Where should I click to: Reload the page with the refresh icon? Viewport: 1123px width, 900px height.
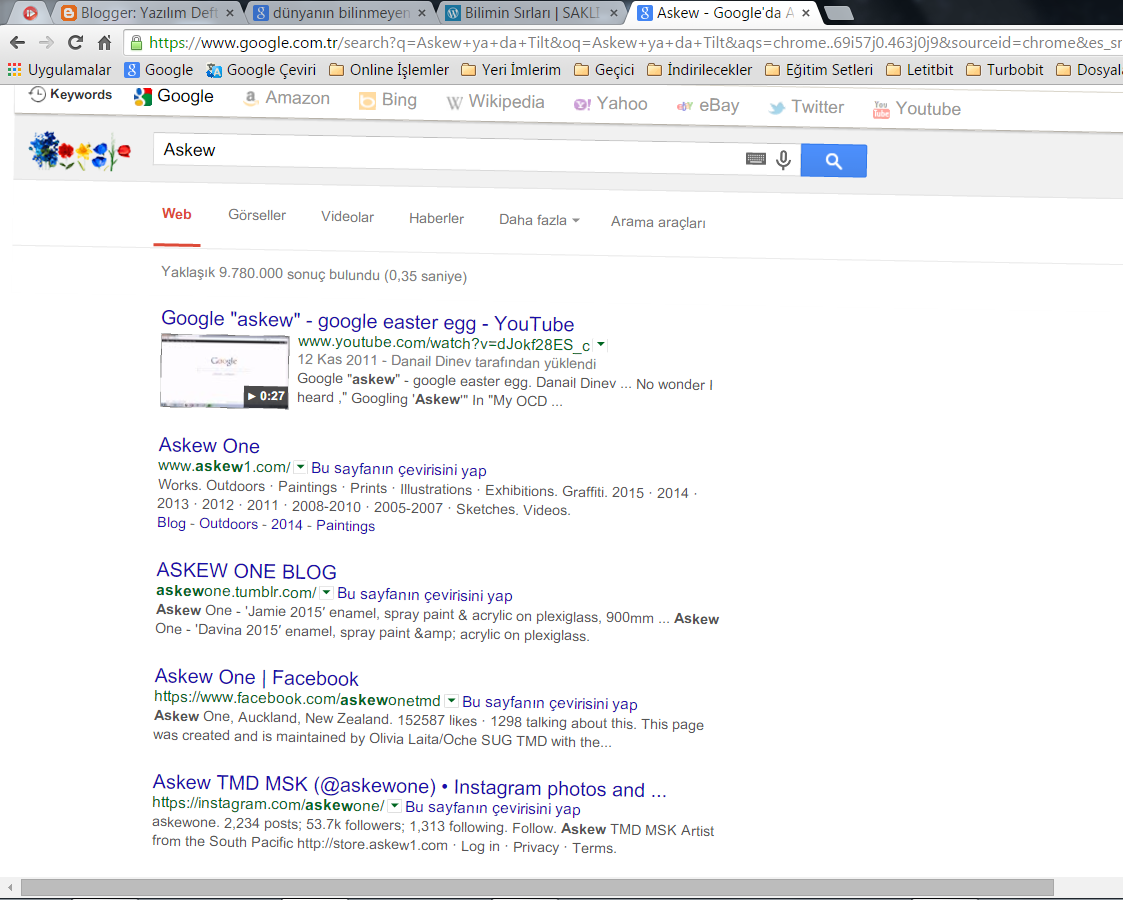75,43
